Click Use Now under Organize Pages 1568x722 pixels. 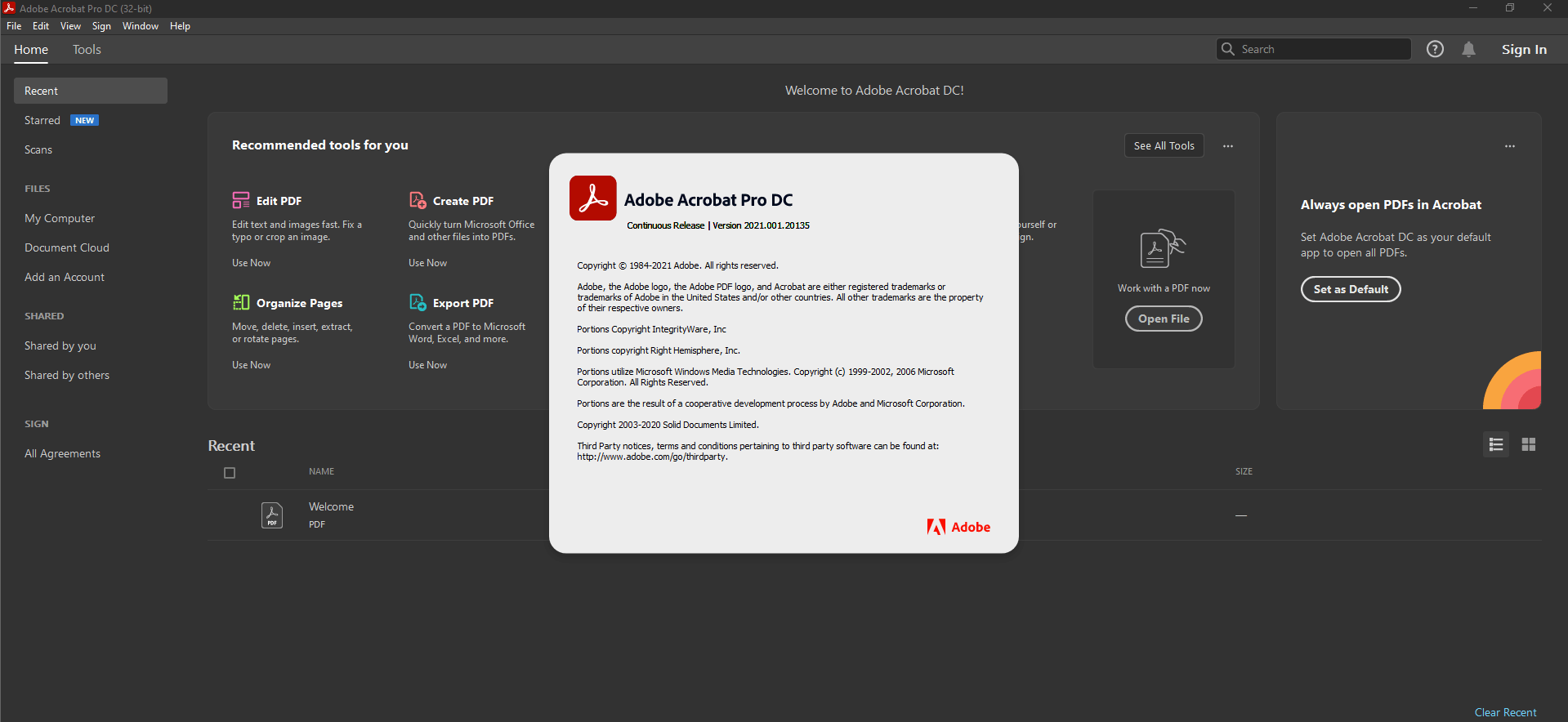coord(251,365)
